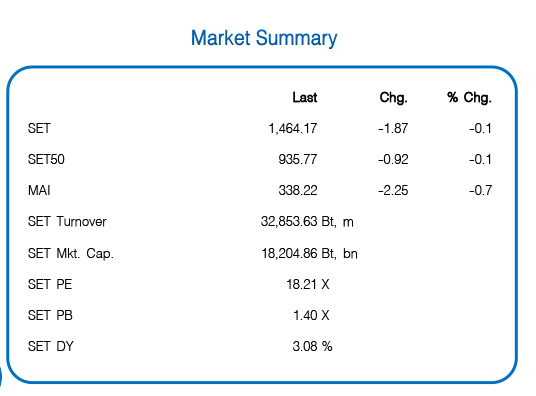Click MAI last value 338.22

pos(298,190)
